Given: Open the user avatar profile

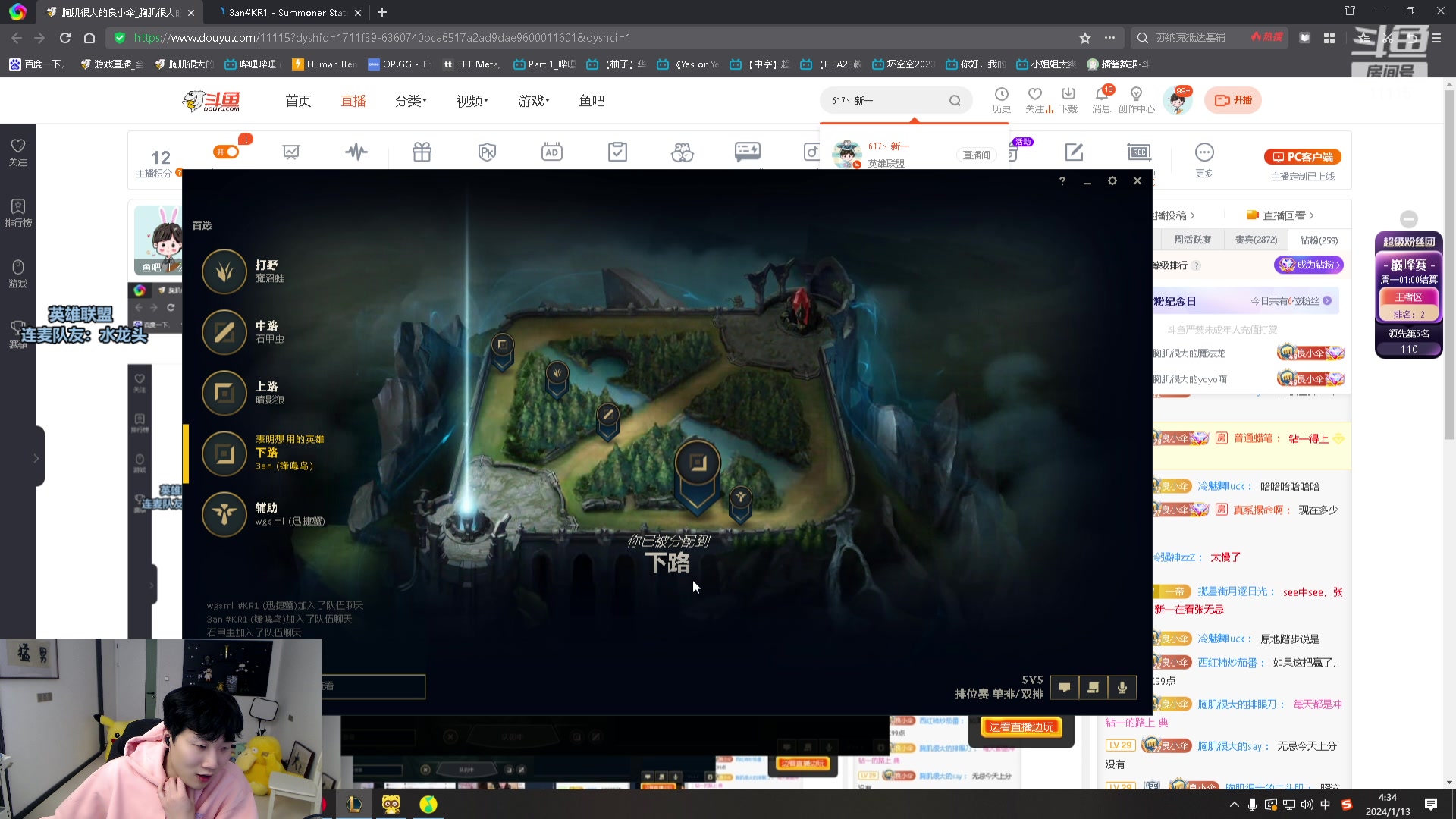Looking at the screenshot, I should pyautogui.click(x=1178, y=100).
